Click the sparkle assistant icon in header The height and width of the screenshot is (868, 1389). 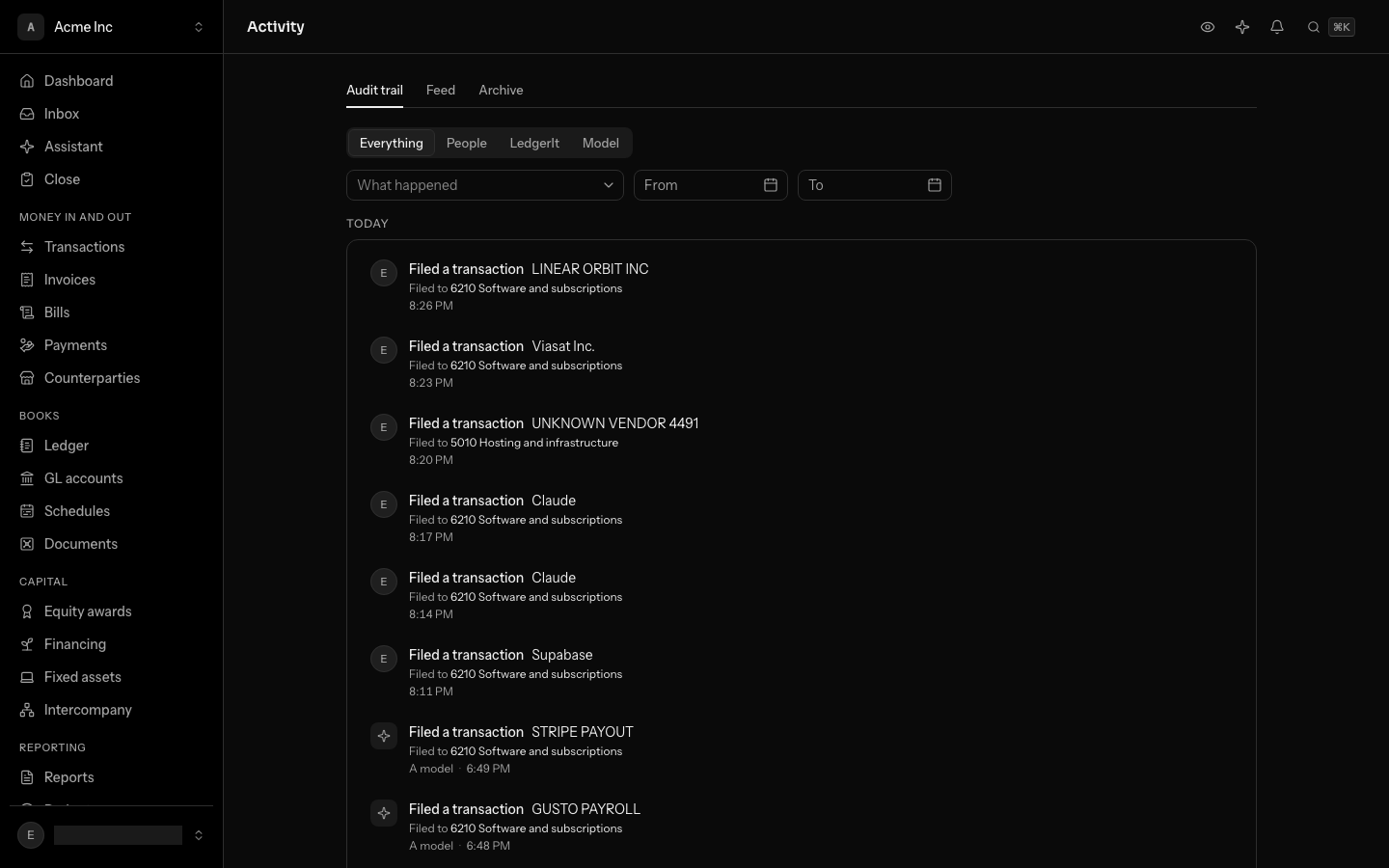1242,27
